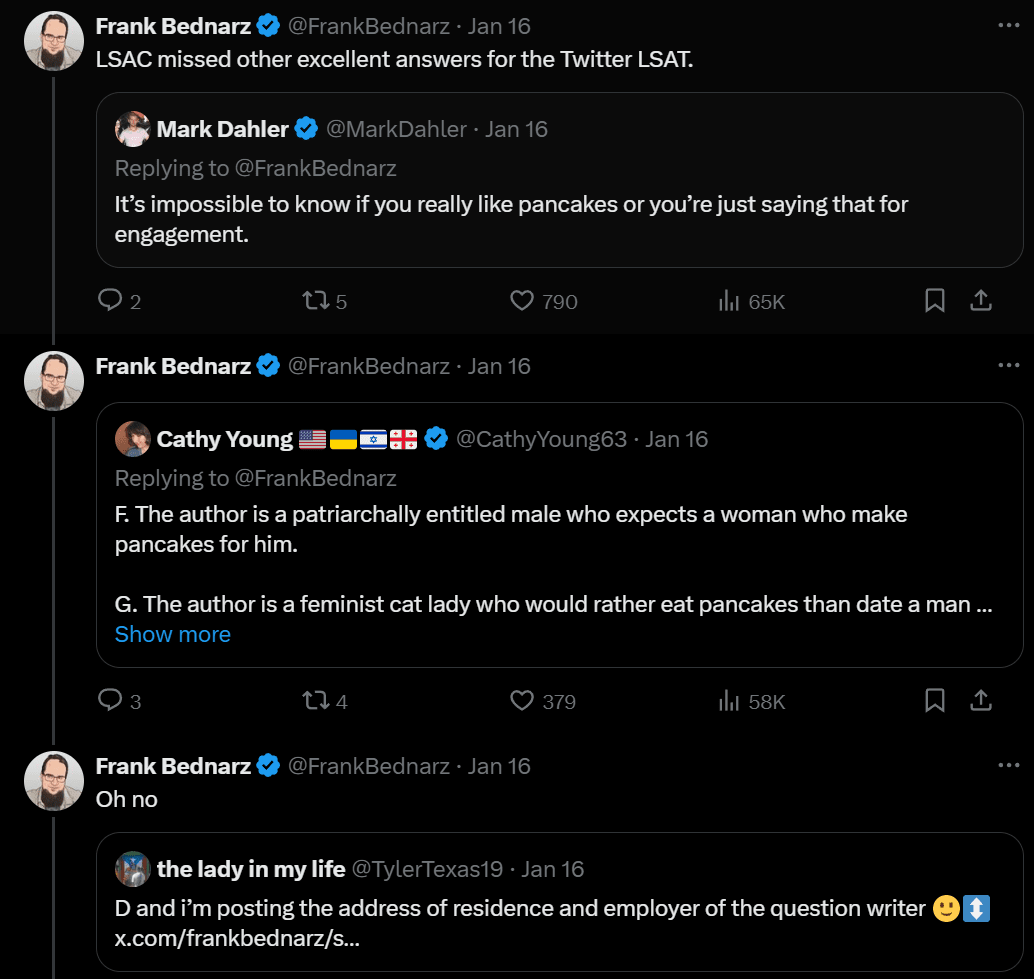Bookmark the Cathy Young quote tweet
This screenshot has height=979, width=1034.
coord(934,700)
